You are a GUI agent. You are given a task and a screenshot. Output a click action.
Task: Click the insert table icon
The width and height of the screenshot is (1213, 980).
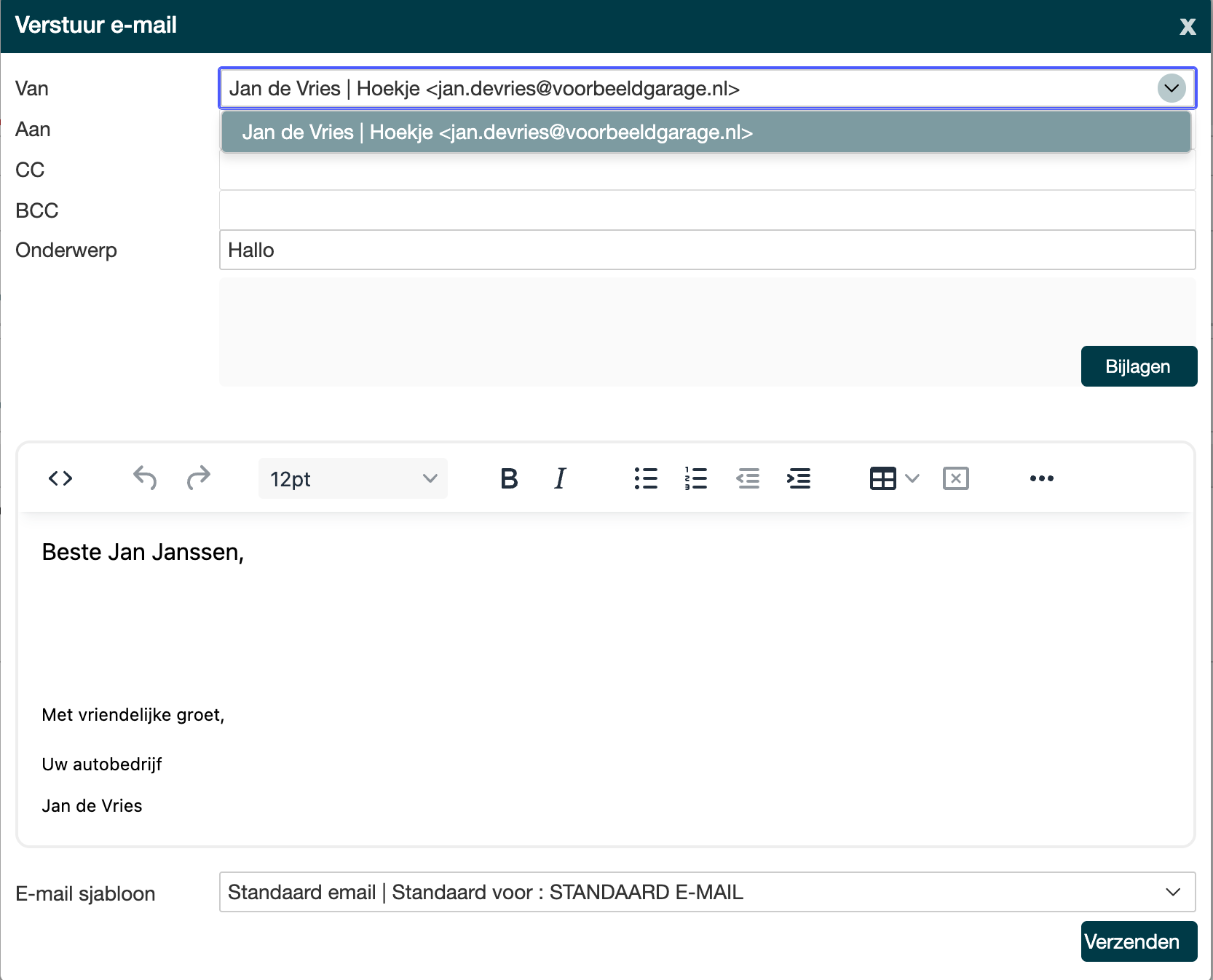tap(882, 479)
